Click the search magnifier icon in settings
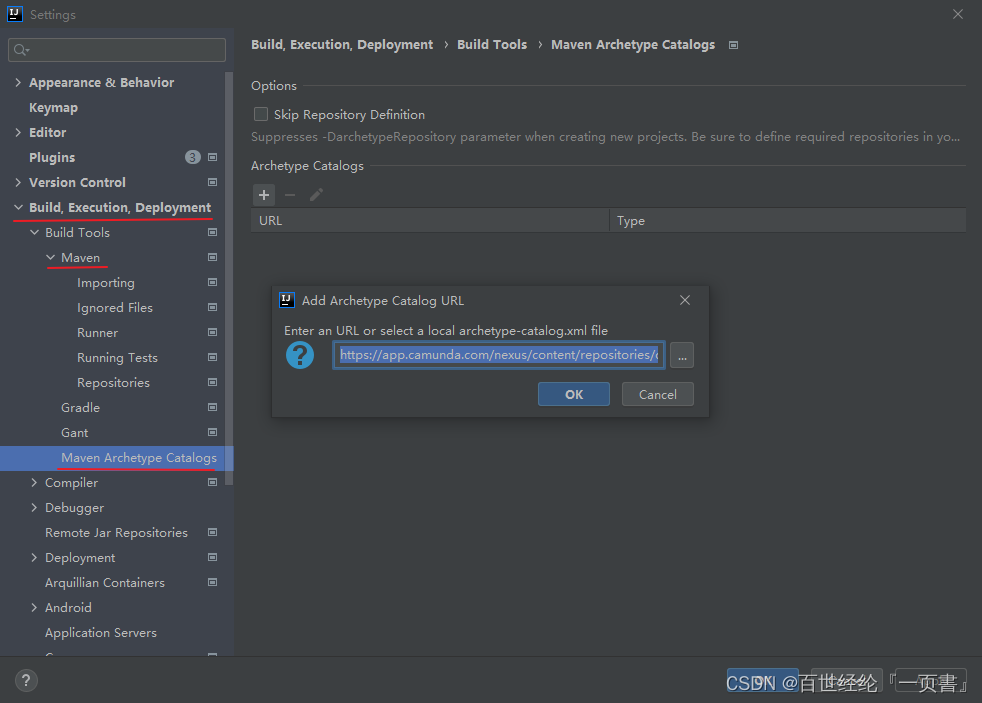The image size is (982, 703). pos(21,50)
